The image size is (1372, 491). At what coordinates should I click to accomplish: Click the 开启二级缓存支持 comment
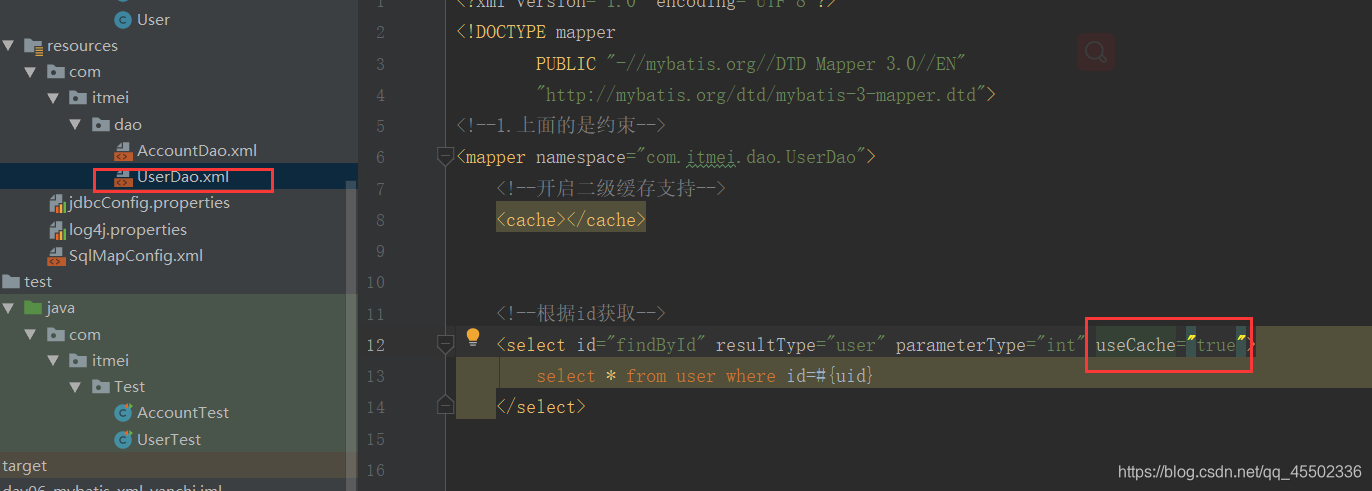pyautogui.click(x=611, y=188)
